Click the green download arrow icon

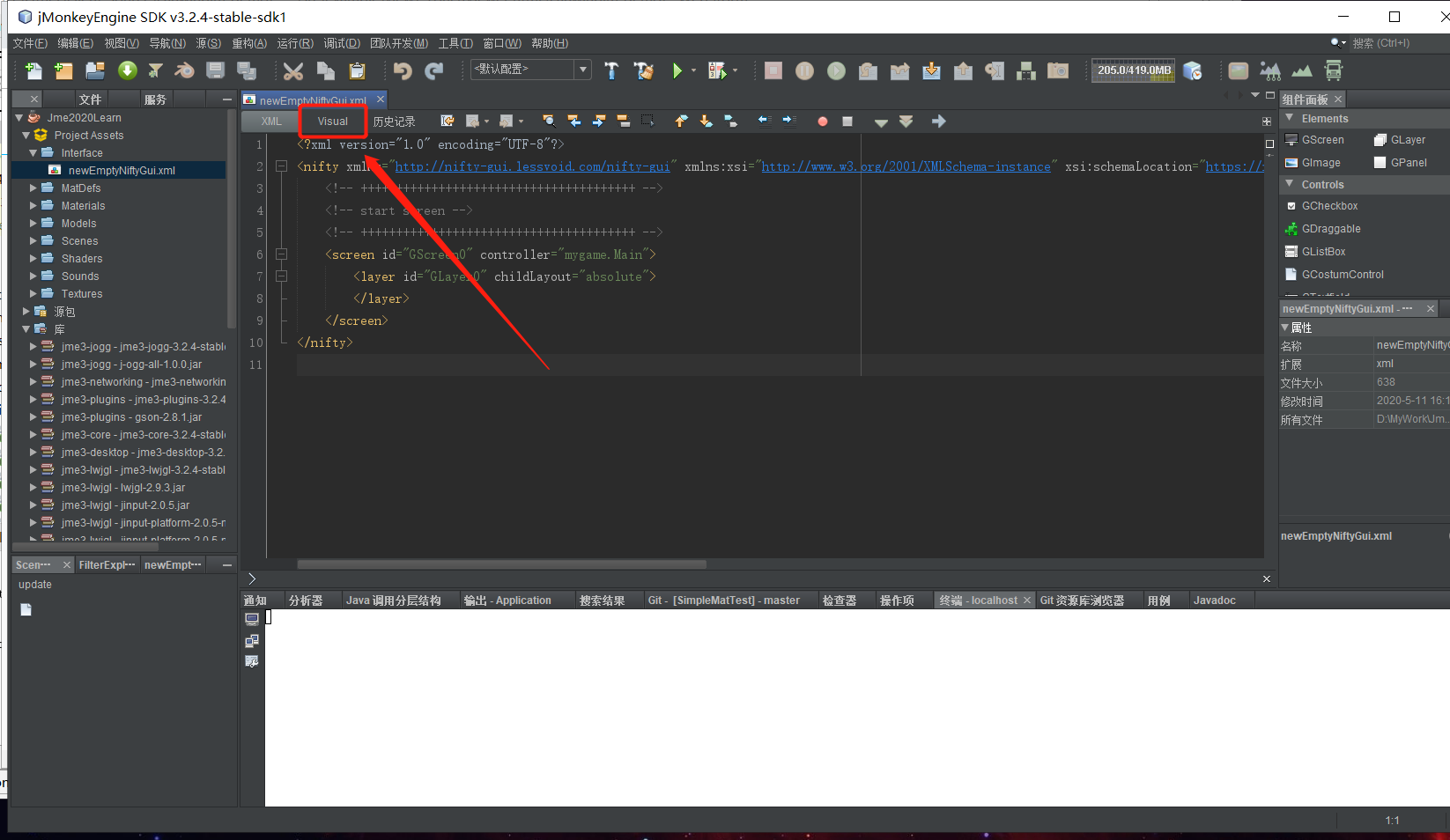coord(128,70)
